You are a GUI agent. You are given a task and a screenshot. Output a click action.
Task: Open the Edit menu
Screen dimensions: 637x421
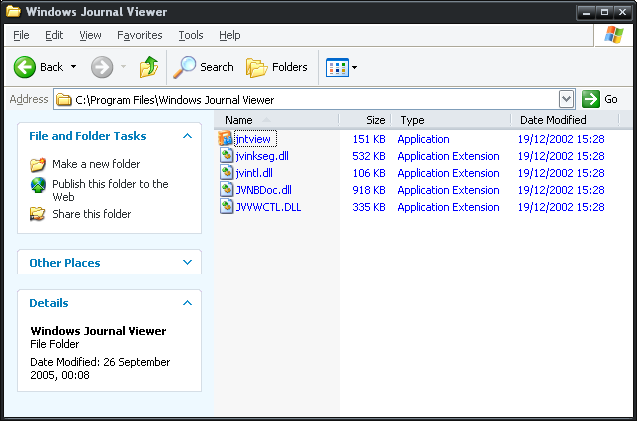[x=54, y=35]
